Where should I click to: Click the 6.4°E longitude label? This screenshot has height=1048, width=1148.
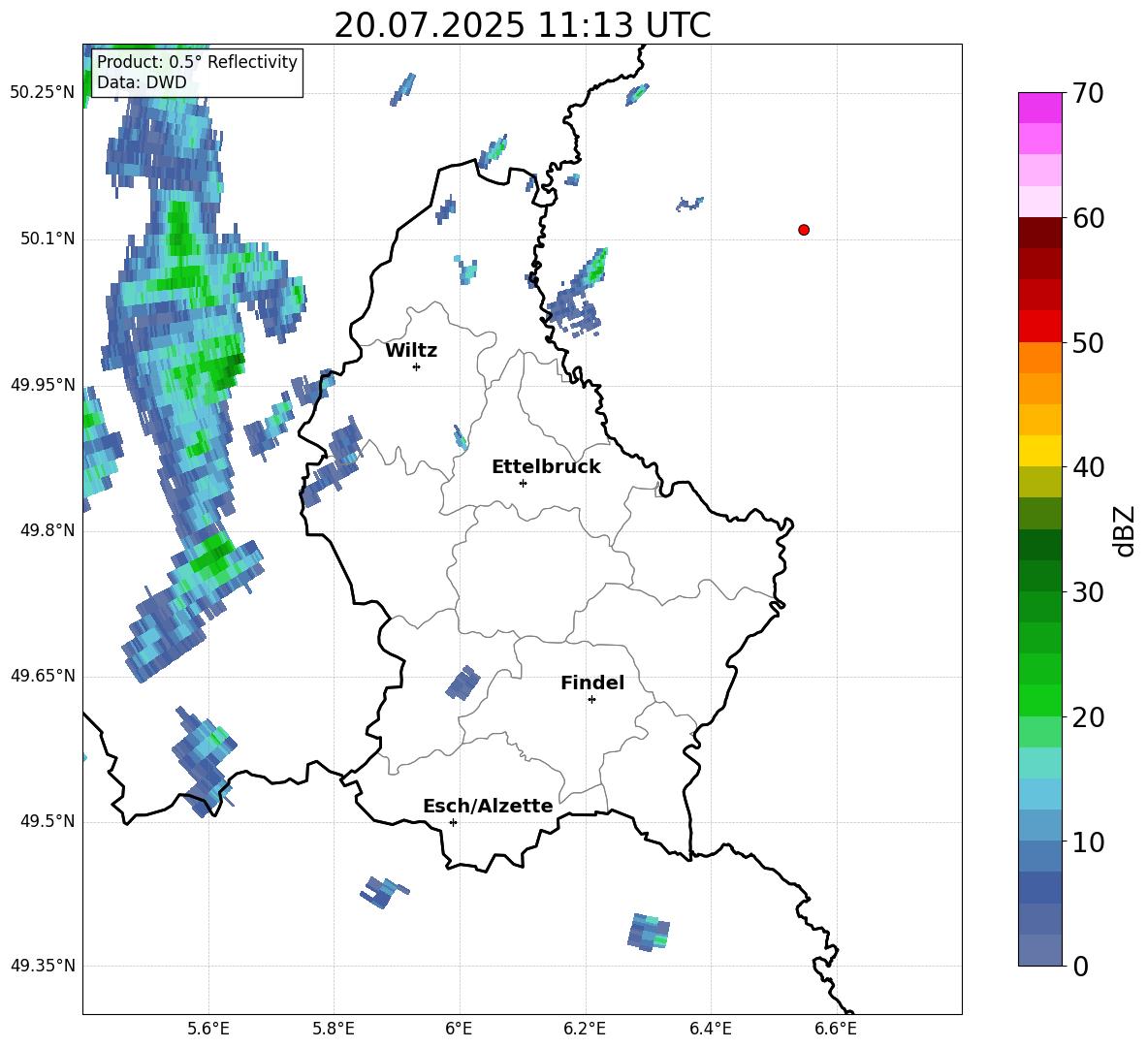point(710,1029)
